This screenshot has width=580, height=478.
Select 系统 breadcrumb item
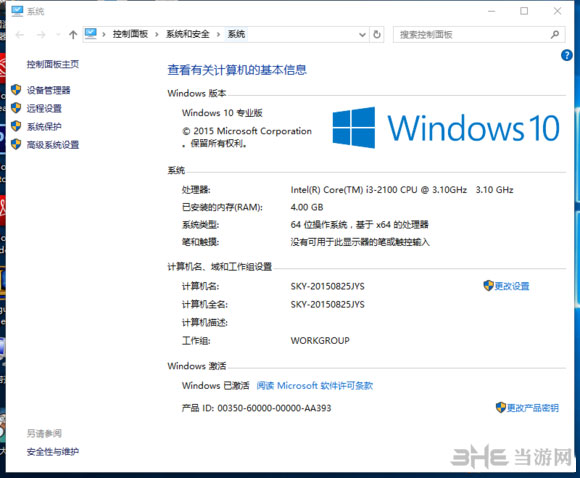point(236,34)
